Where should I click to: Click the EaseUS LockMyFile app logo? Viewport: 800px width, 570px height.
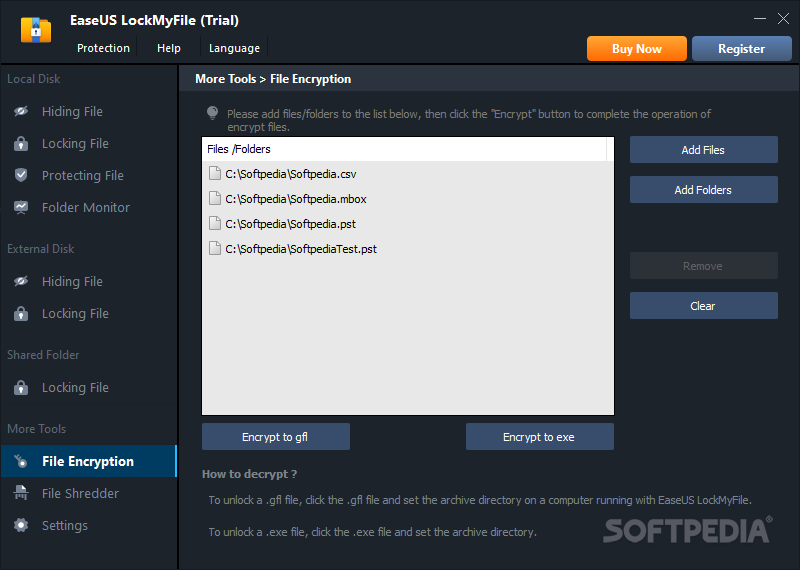[x=36, y=30]
